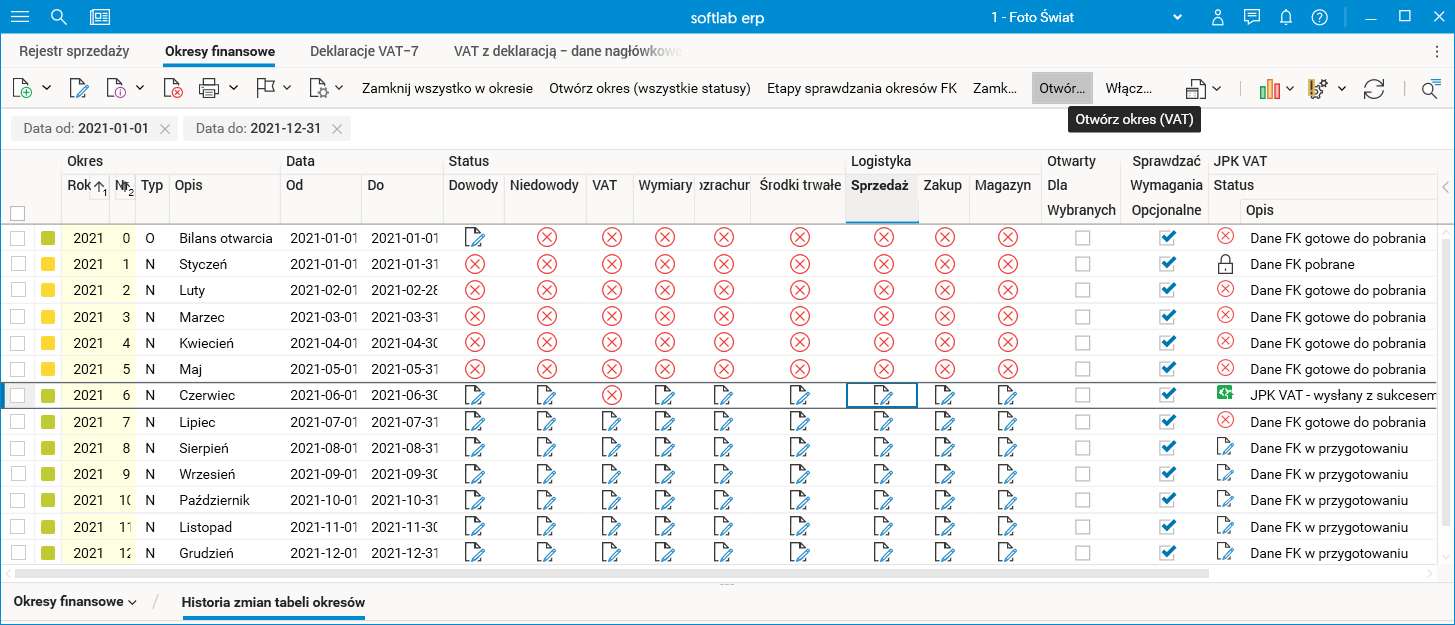1455x625 pixels.
Task: Switch to the Deklaracje VAT-7 tab
Action: point(364,51)
